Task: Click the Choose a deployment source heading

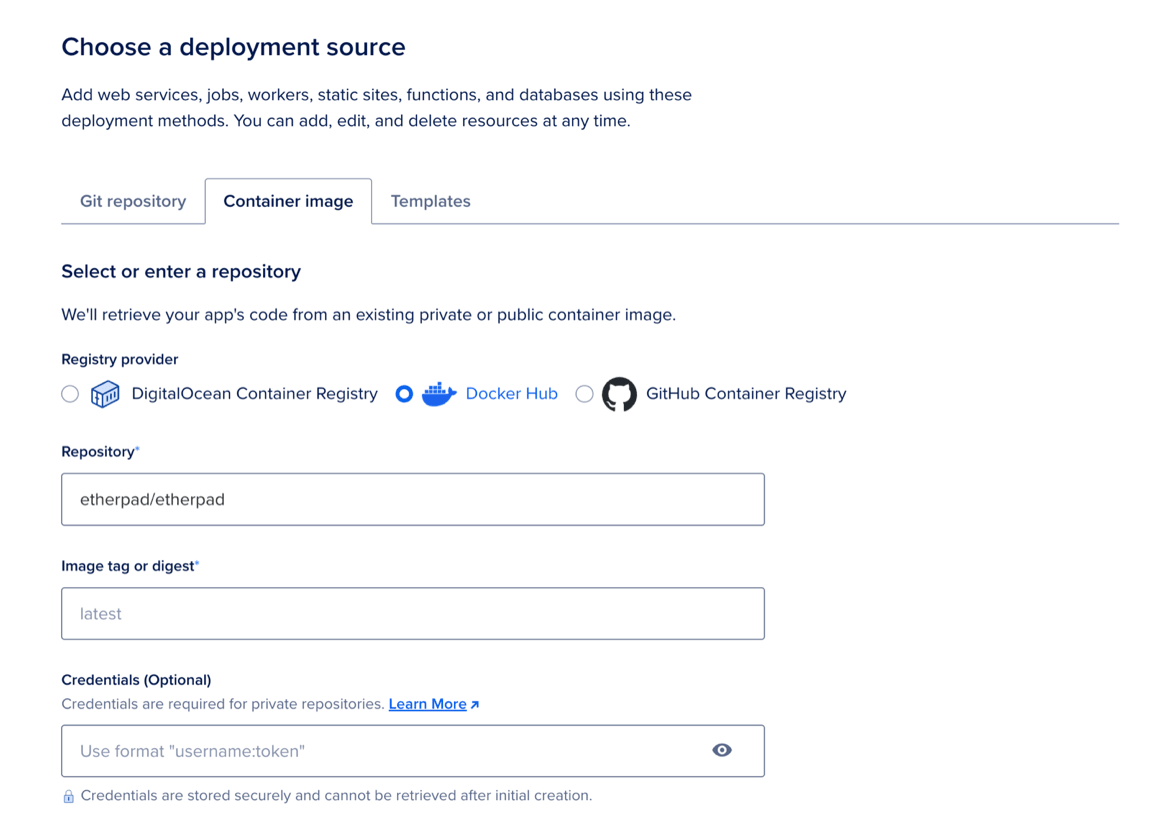Action: (x=233, y=47)
